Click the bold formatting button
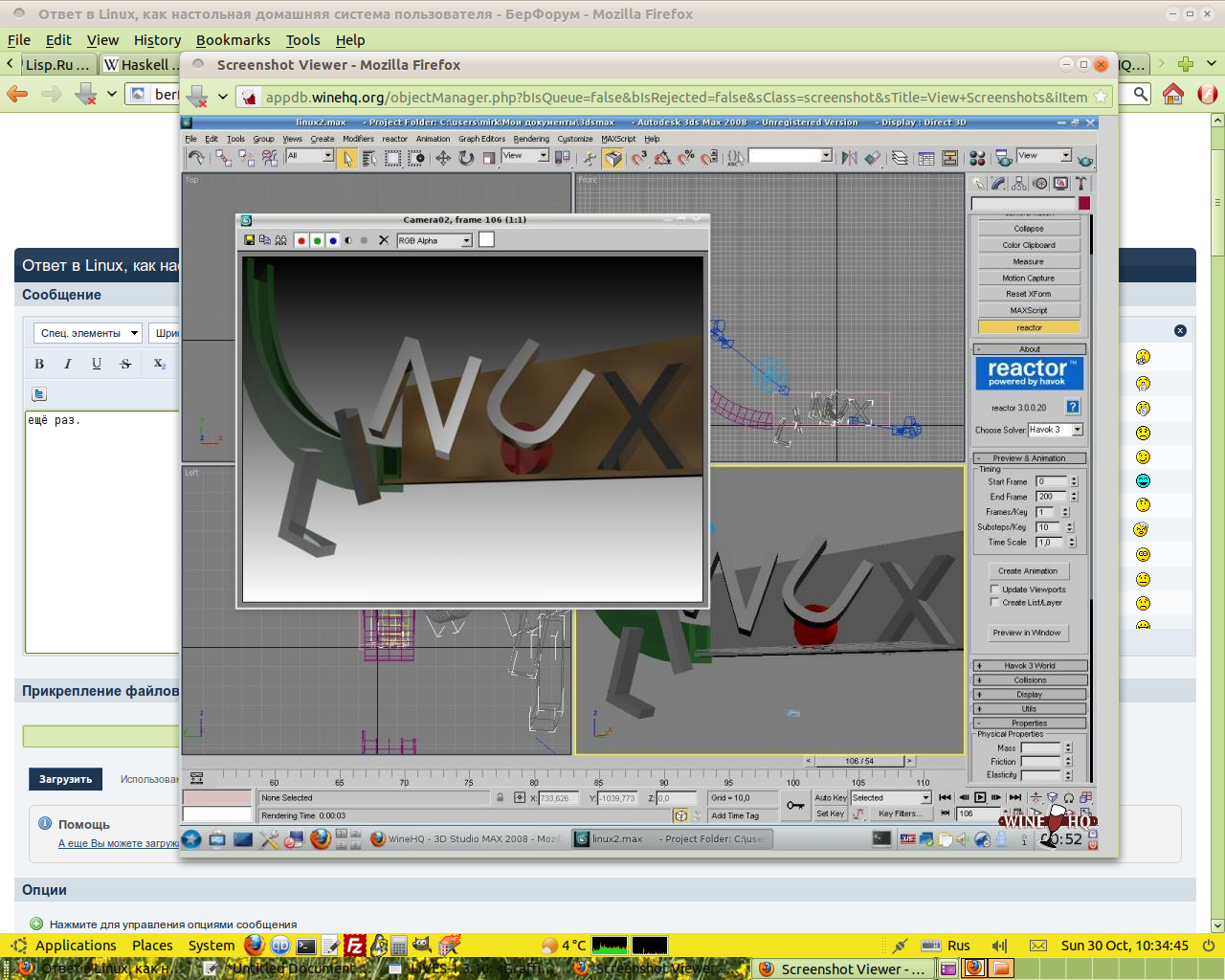This screenshot has width=1225, height=980. pos(39,364)
